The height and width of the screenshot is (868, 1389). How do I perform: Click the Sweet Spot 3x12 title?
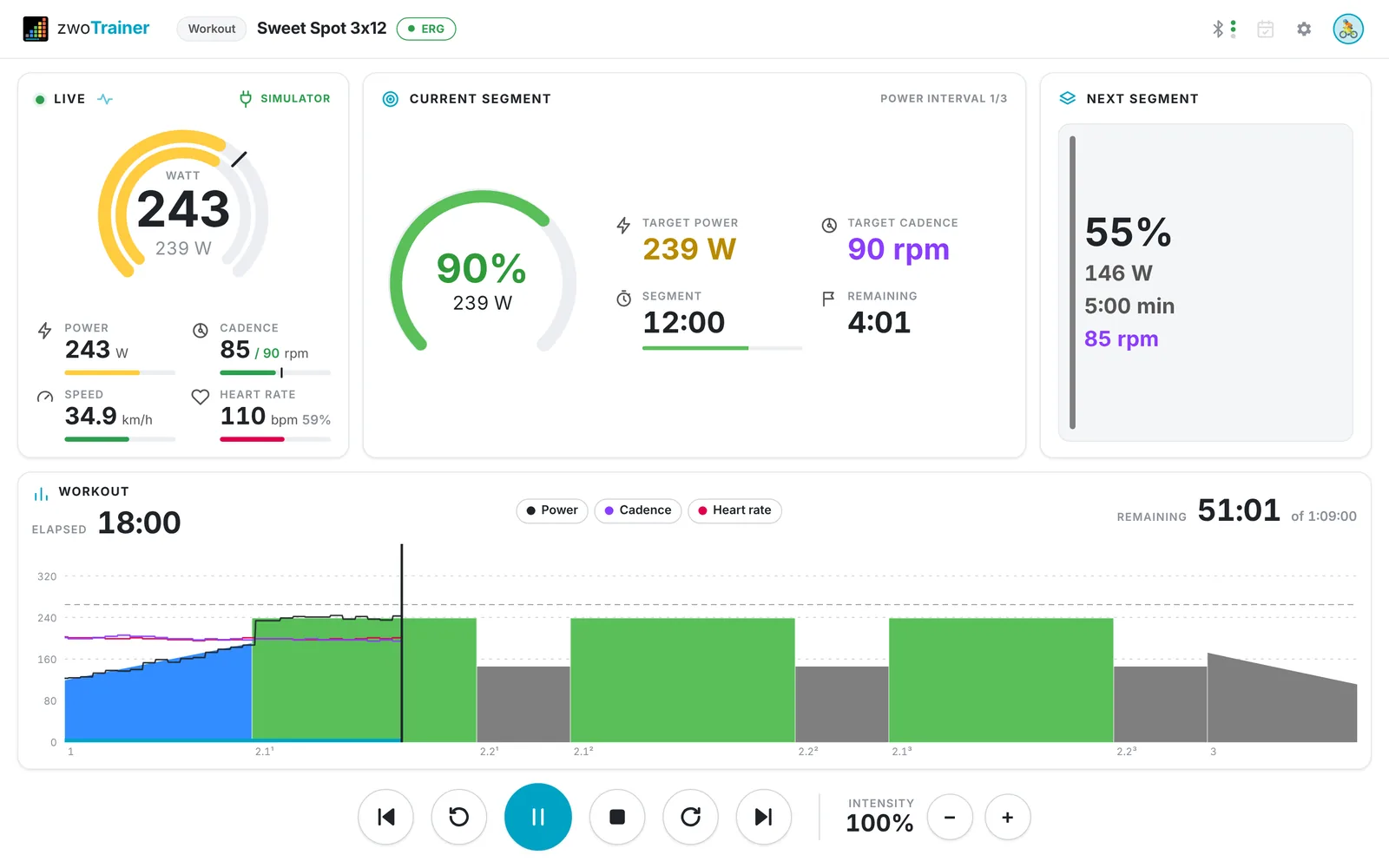(322, 29)
